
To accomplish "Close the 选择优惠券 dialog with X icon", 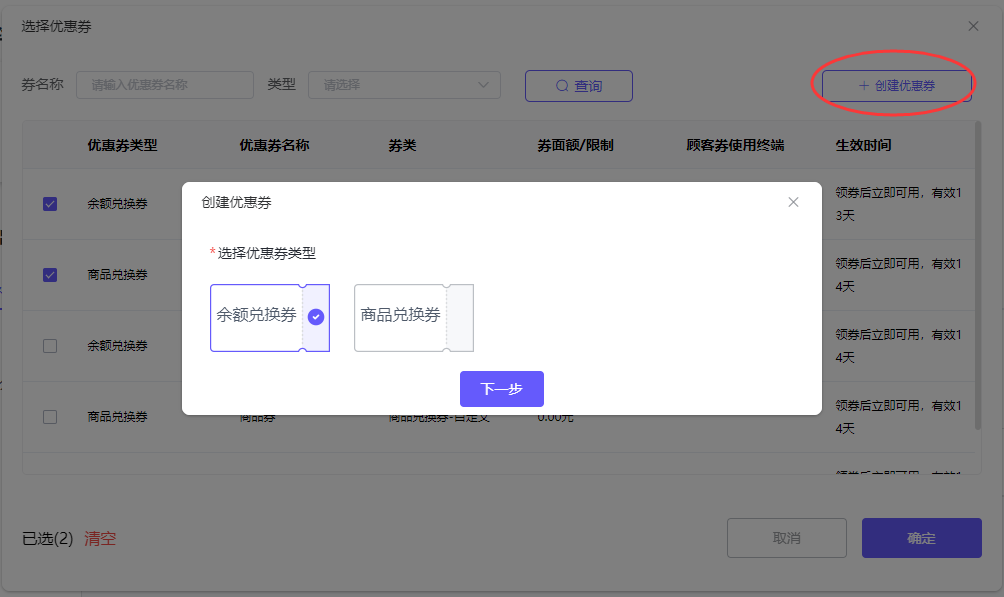I will click(x=973, y=26).
